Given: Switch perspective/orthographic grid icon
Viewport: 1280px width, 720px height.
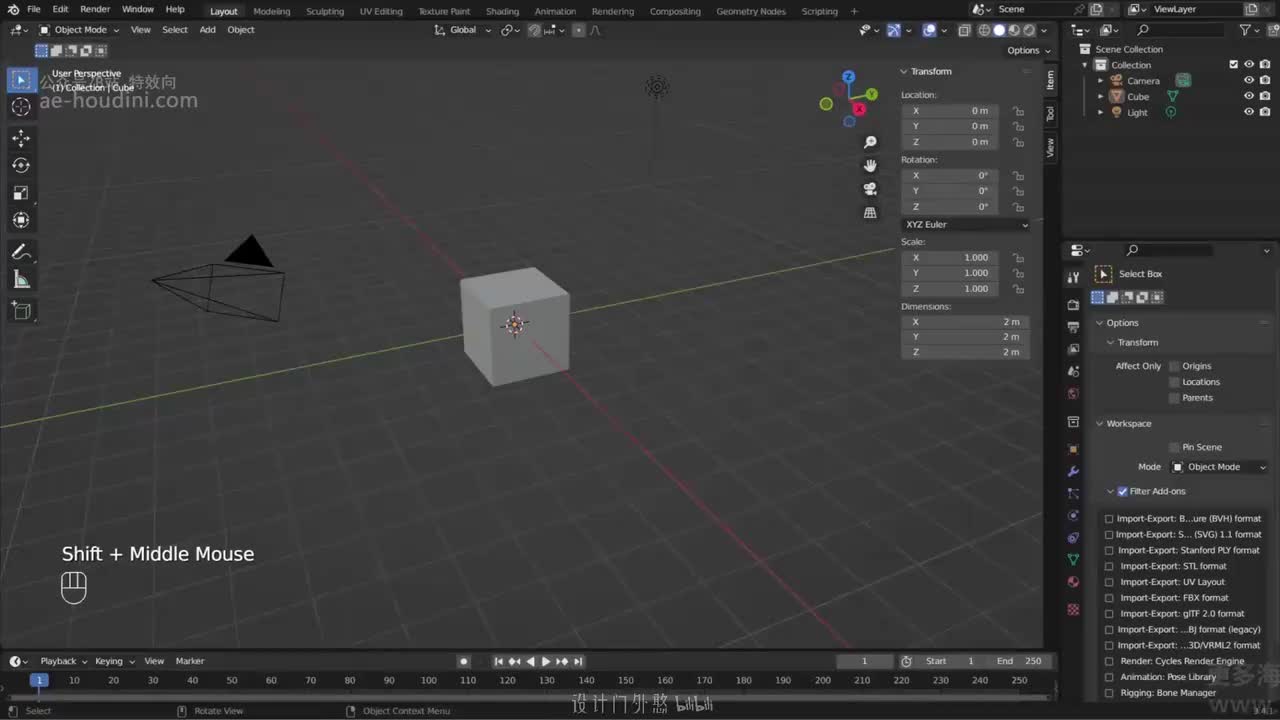Looking at the screenshot, I should point(870,212).
